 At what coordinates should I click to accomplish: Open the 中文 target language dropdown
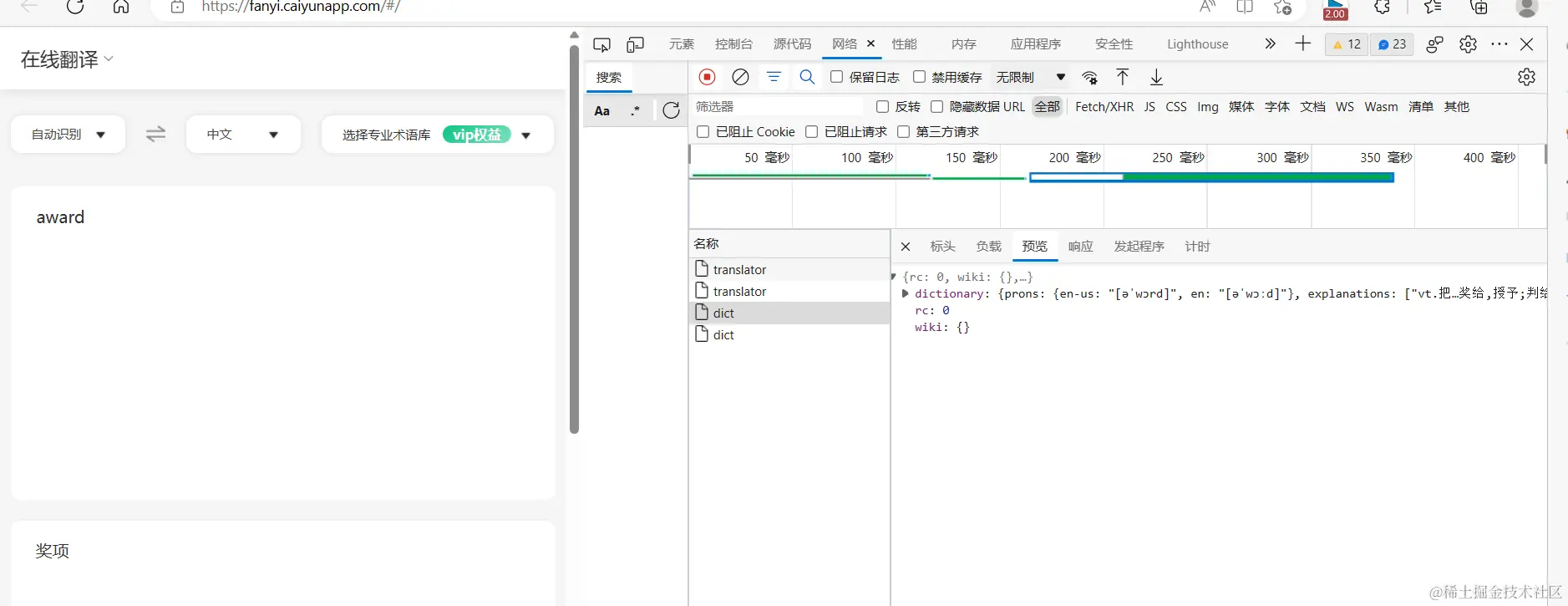click(x=242, y=134)
